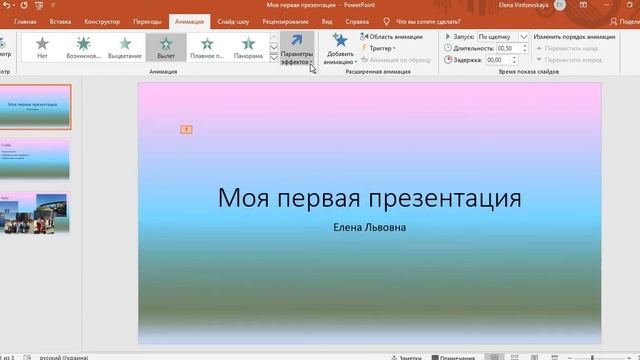Switch to the 'Слайд-шоу' tab
This screenshot has width=640, height=360.
click(233, 22)
